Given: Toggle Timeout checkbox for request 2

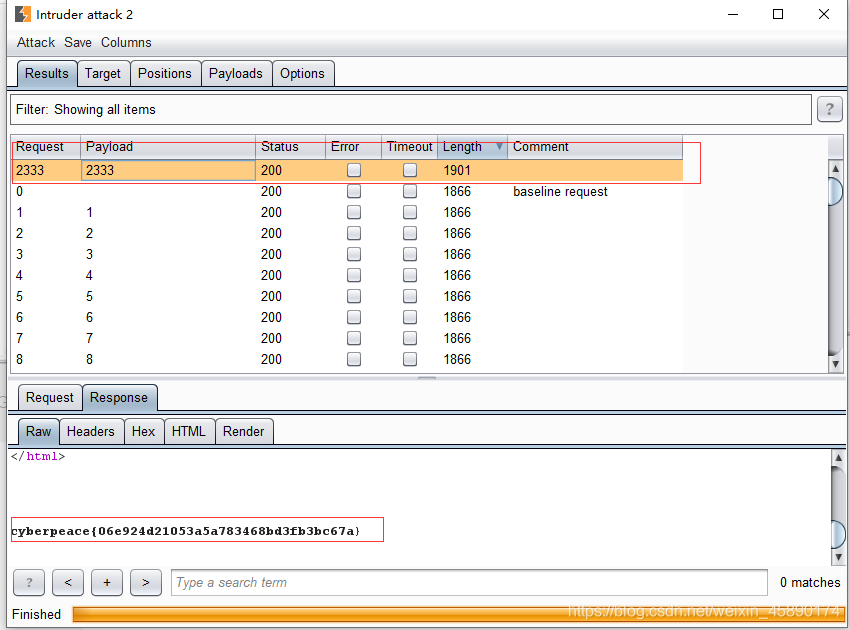Looking at the screenshot, I should pyautogui.click(x=410, y=233).
